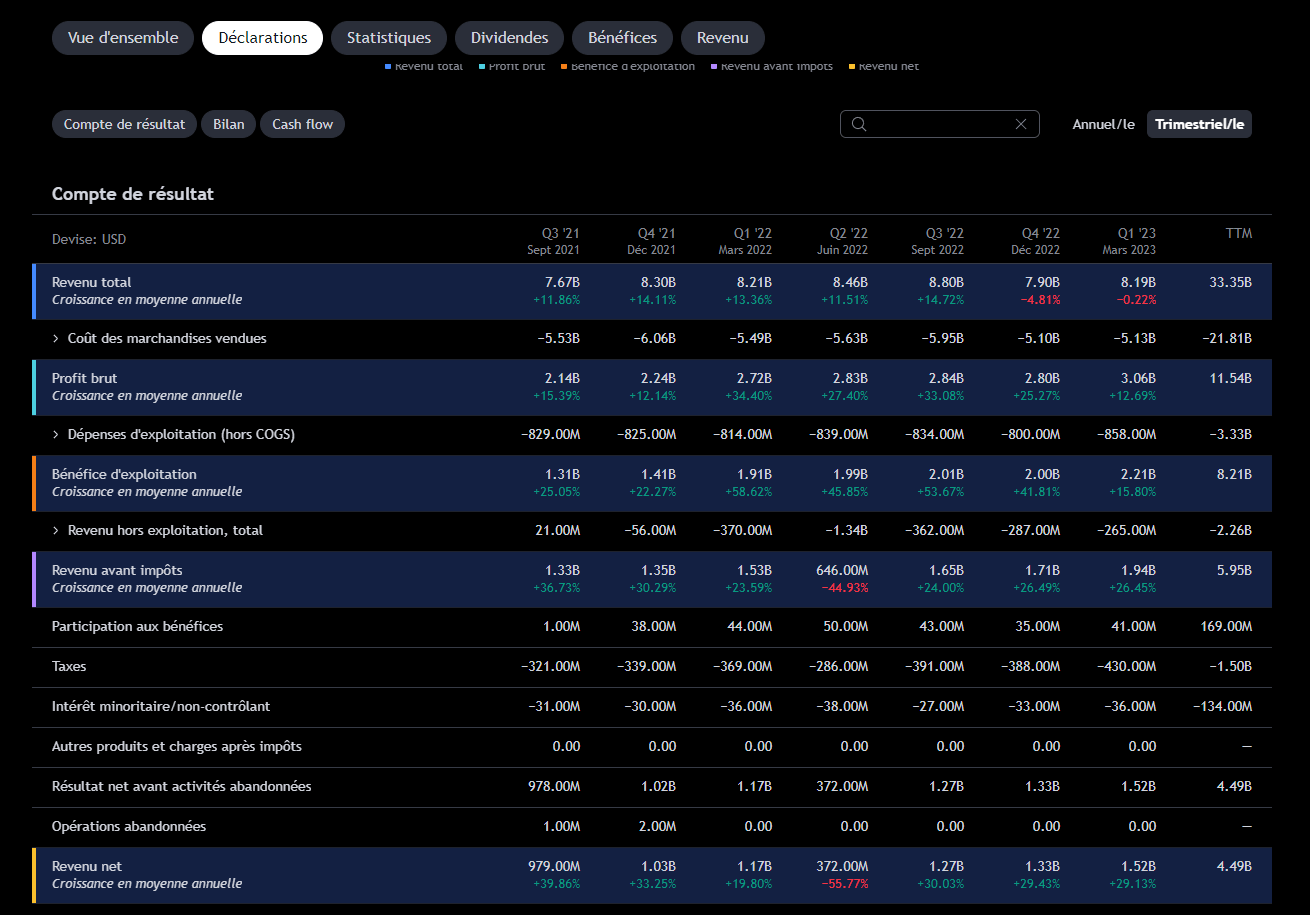Click the magnifier icon in search box
Viewport: 1310px width, 915px height.
click(x=859, y=124)
